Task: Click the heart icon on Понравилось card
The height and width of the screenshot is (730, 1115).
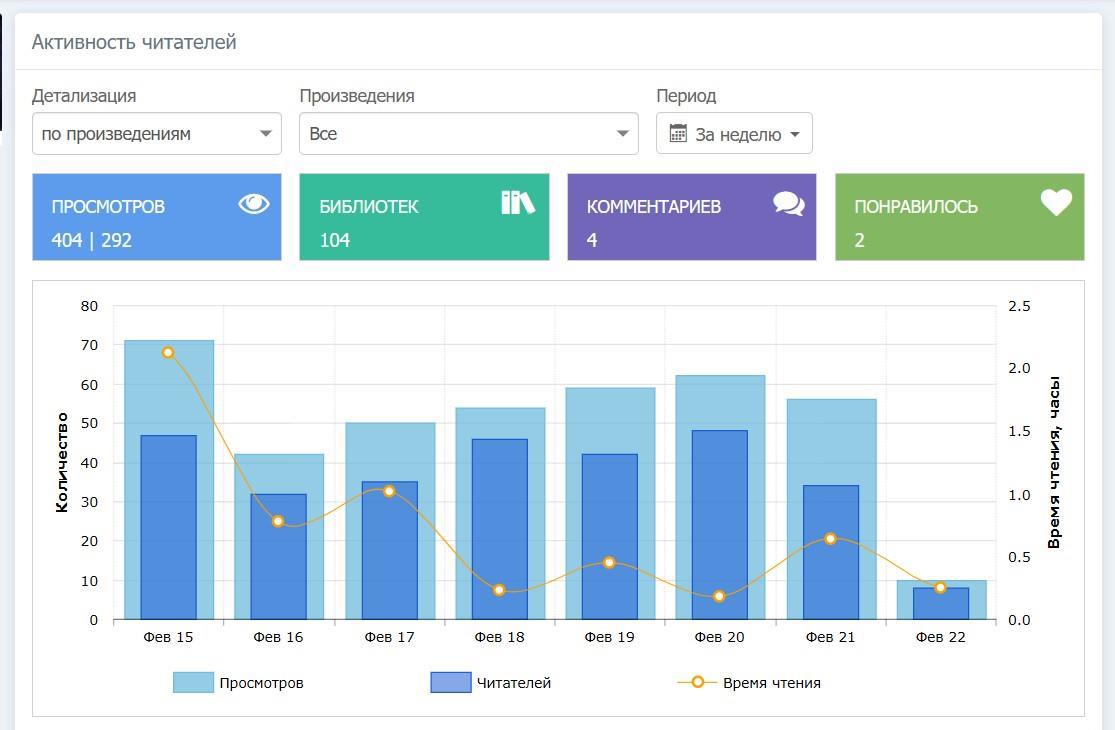Action: (1056, 203)
